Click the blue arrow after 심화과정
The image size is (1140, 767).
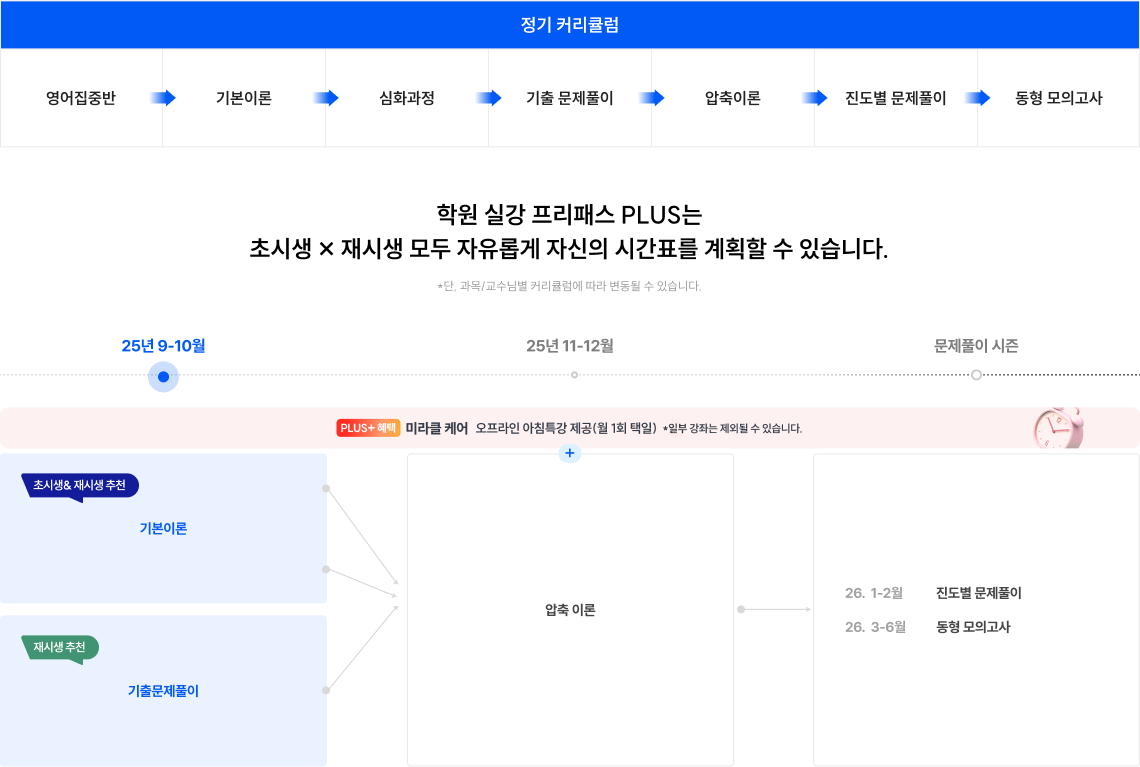489,97
